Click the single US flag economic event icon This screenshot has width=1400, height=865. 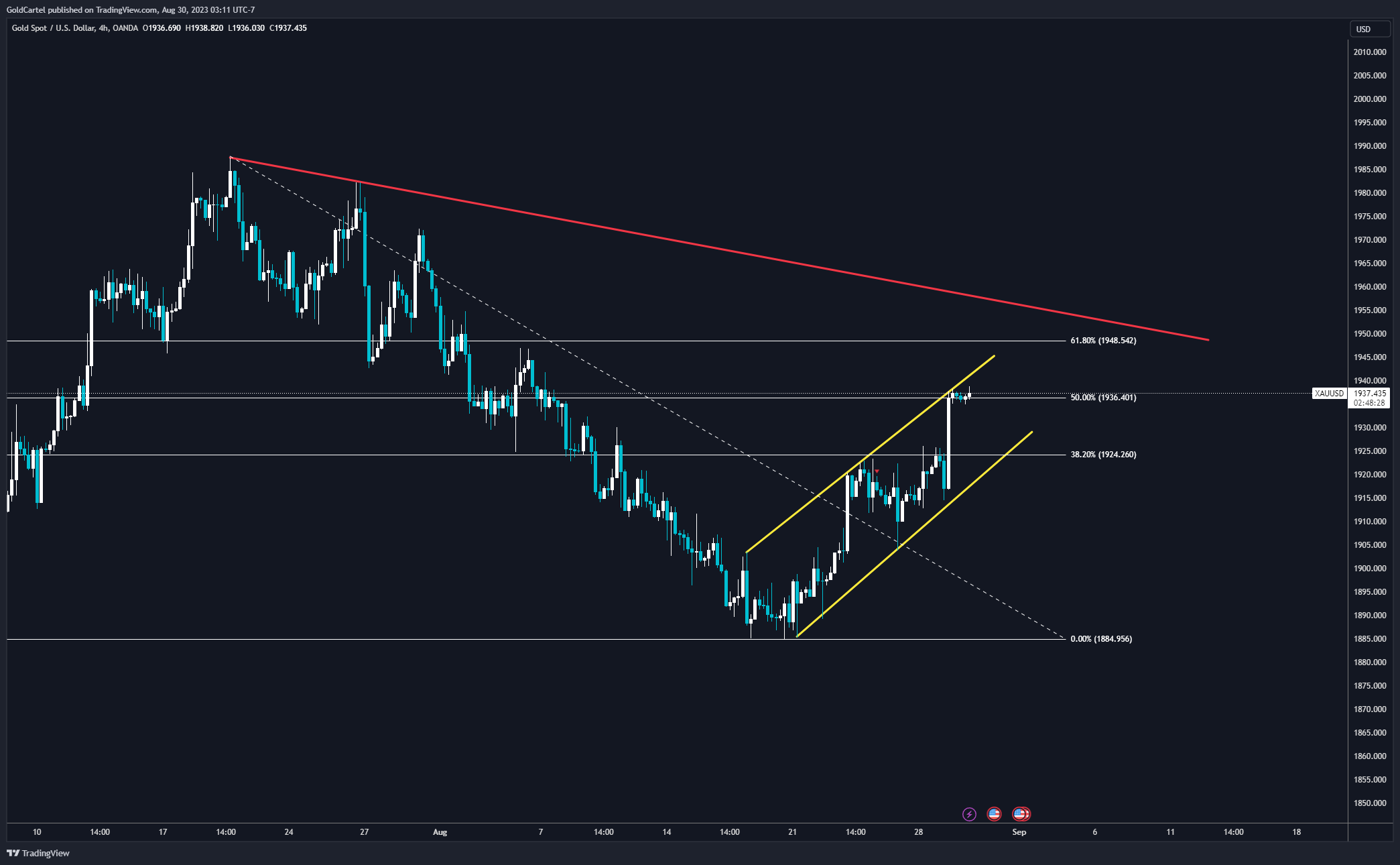pyautogui.click(x=994, y=814)
